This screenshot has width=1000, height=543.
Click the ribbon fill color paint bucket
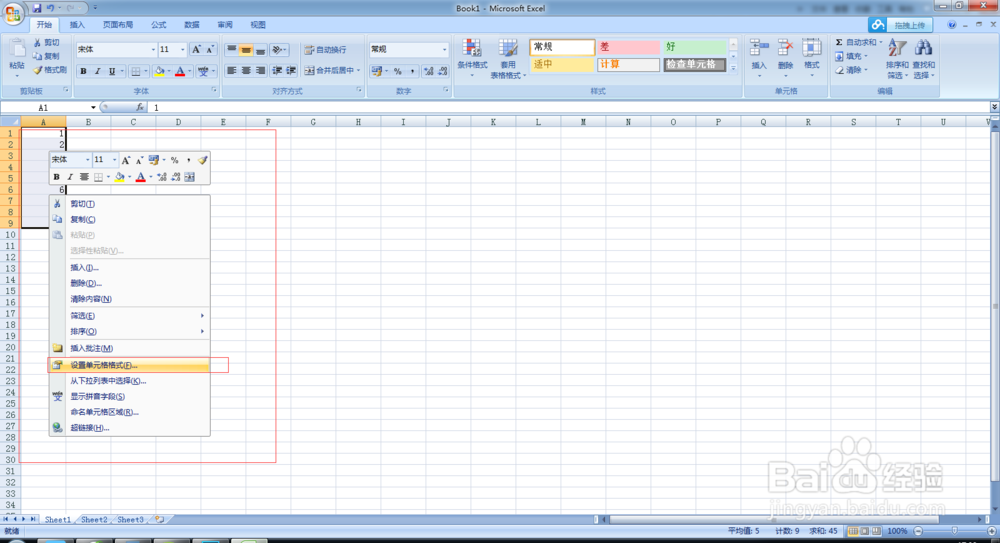[159, 71]
